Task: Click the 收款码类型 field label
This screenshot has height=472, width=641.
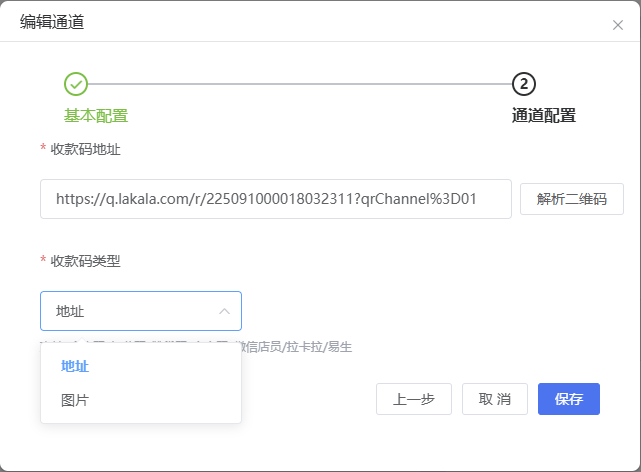Action: coord(86,261)
